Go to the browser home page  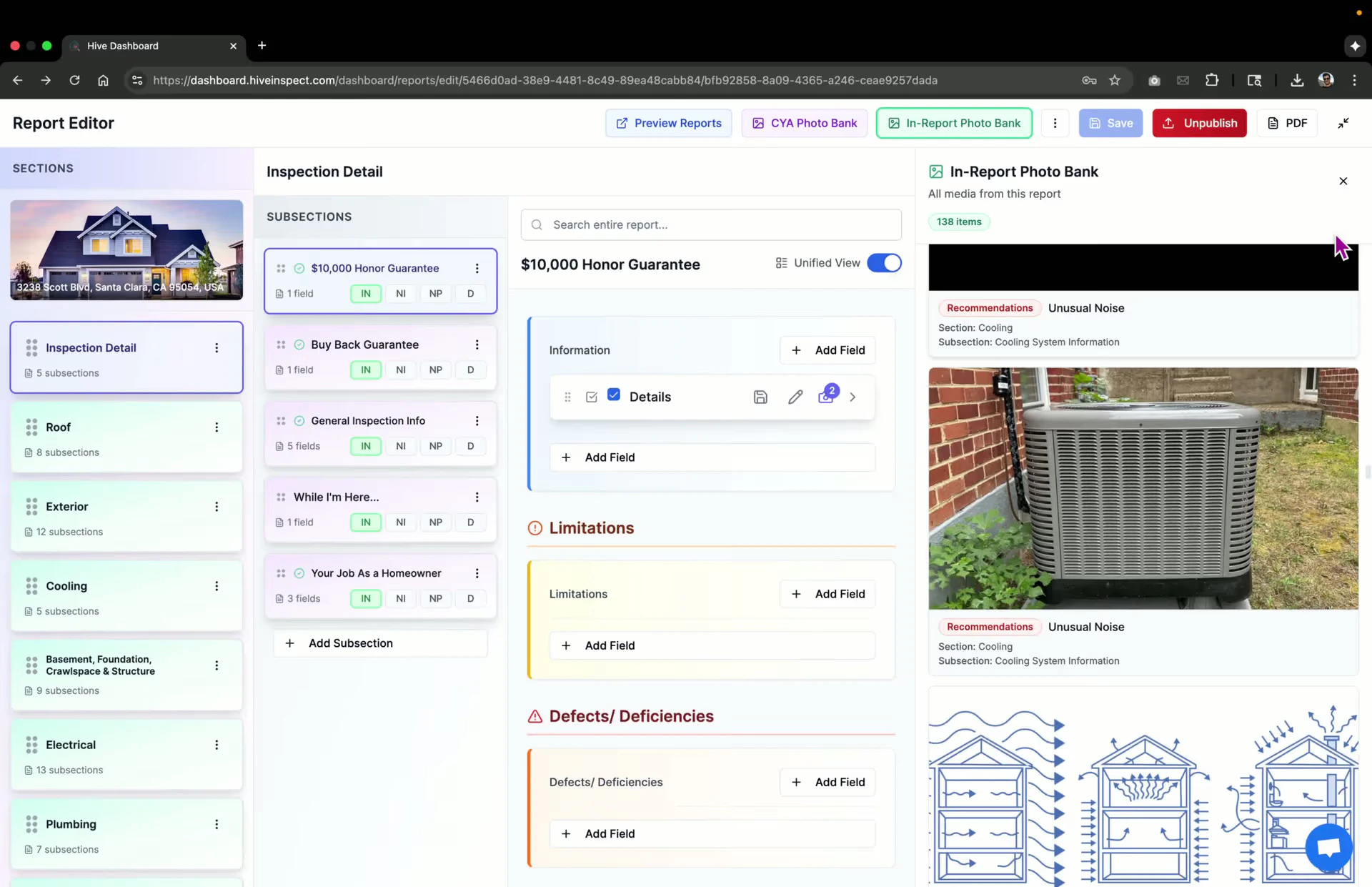pyautogui.click(x=103, y=80)
